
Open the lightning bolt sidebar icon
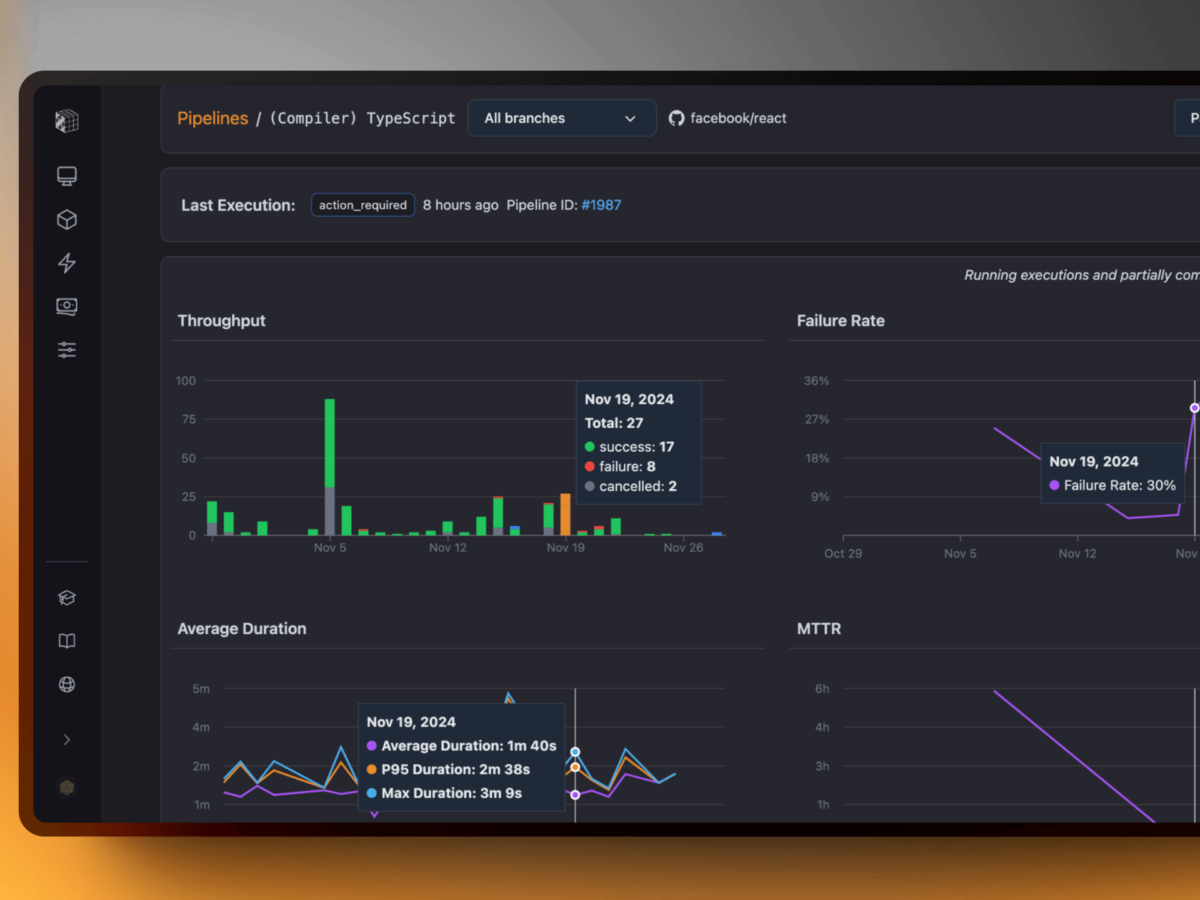pos(67,263)
